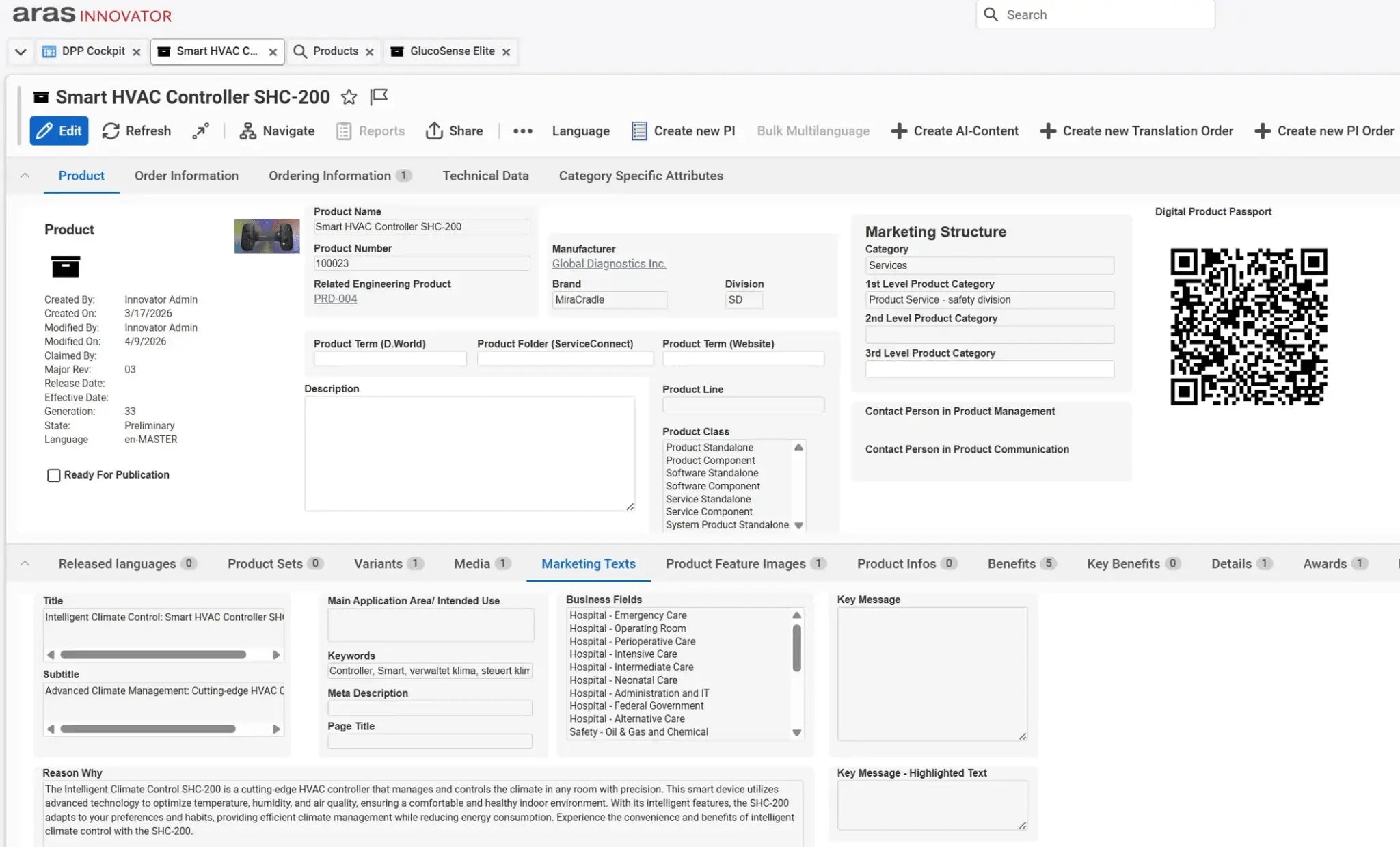This screenshot has width=1400, height=847.
Task: Click Subtitle field horizontal scrollbar thumb
Action: click(x=148, y=729)
